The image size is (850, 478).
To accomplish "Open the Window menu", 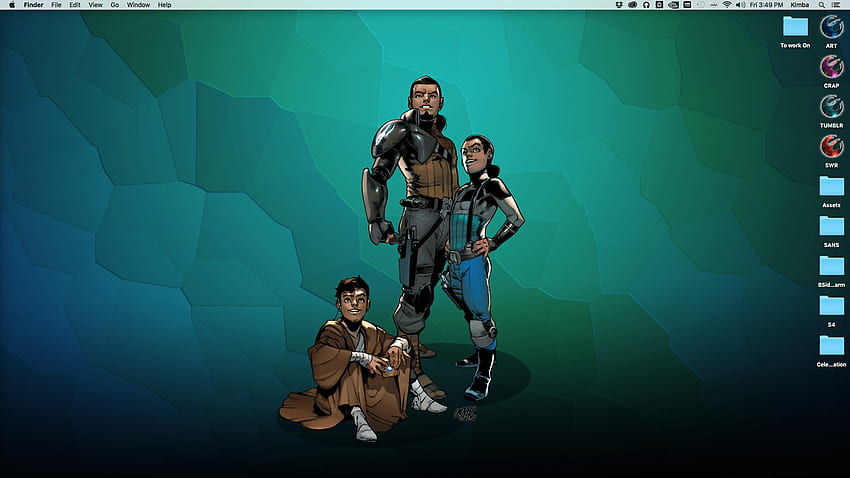I will tap(138, 5).
